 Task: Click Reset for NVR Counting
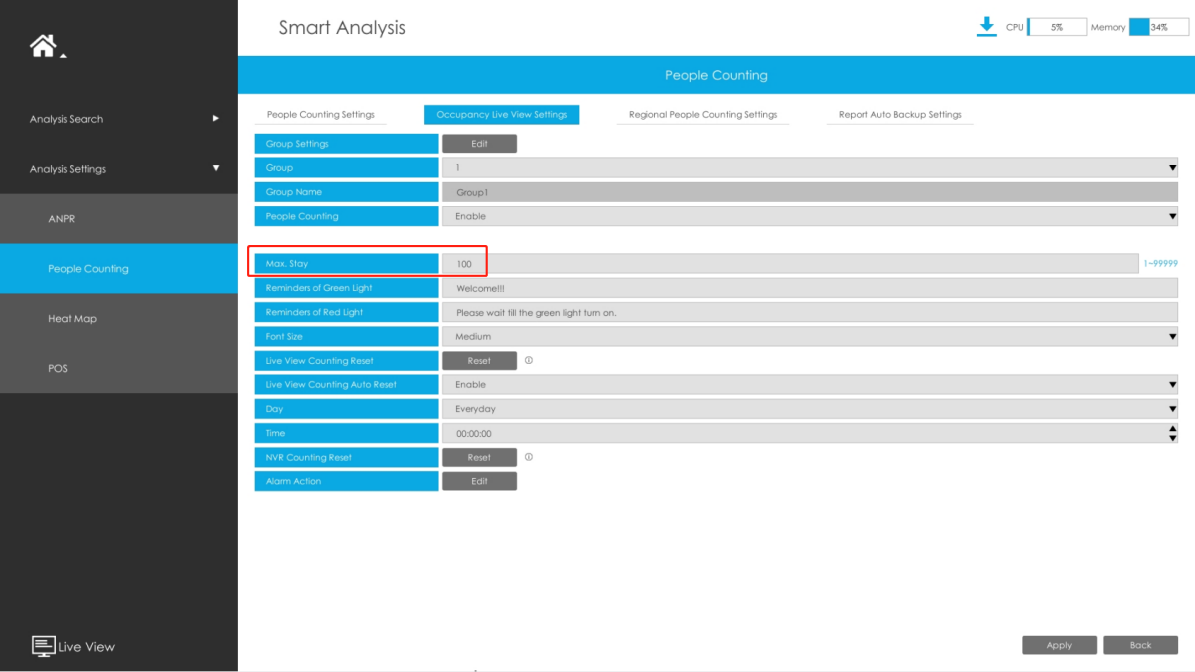point(479,457)
